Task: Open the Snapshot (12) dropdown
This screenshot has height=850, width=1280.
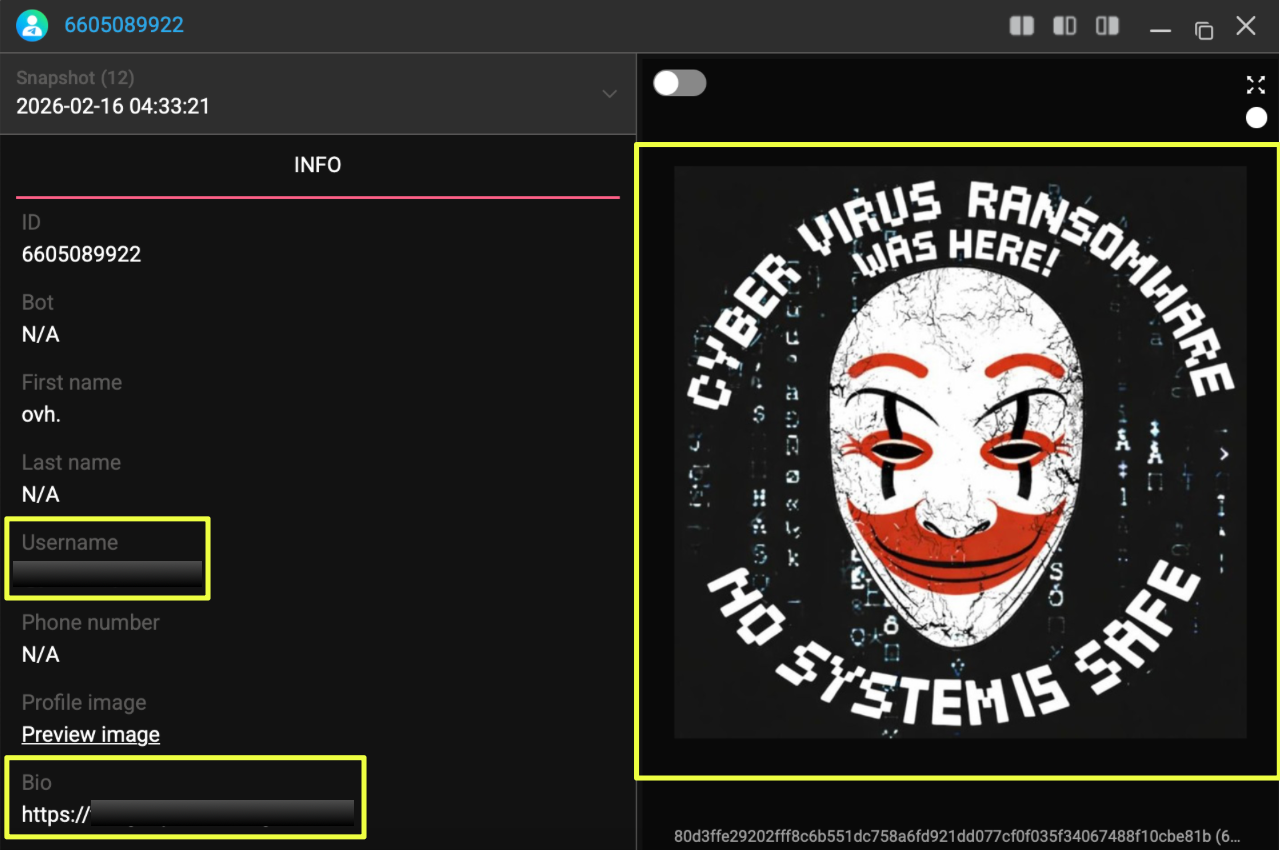Action: [318, 93]
